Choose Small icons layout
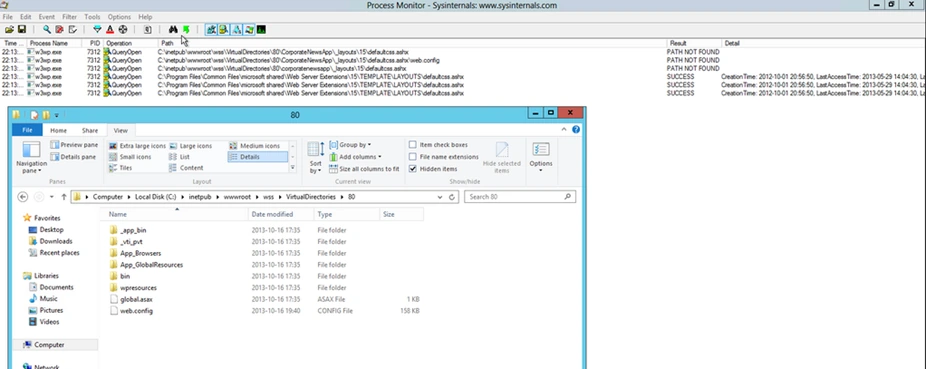 (x=131, y=157)
